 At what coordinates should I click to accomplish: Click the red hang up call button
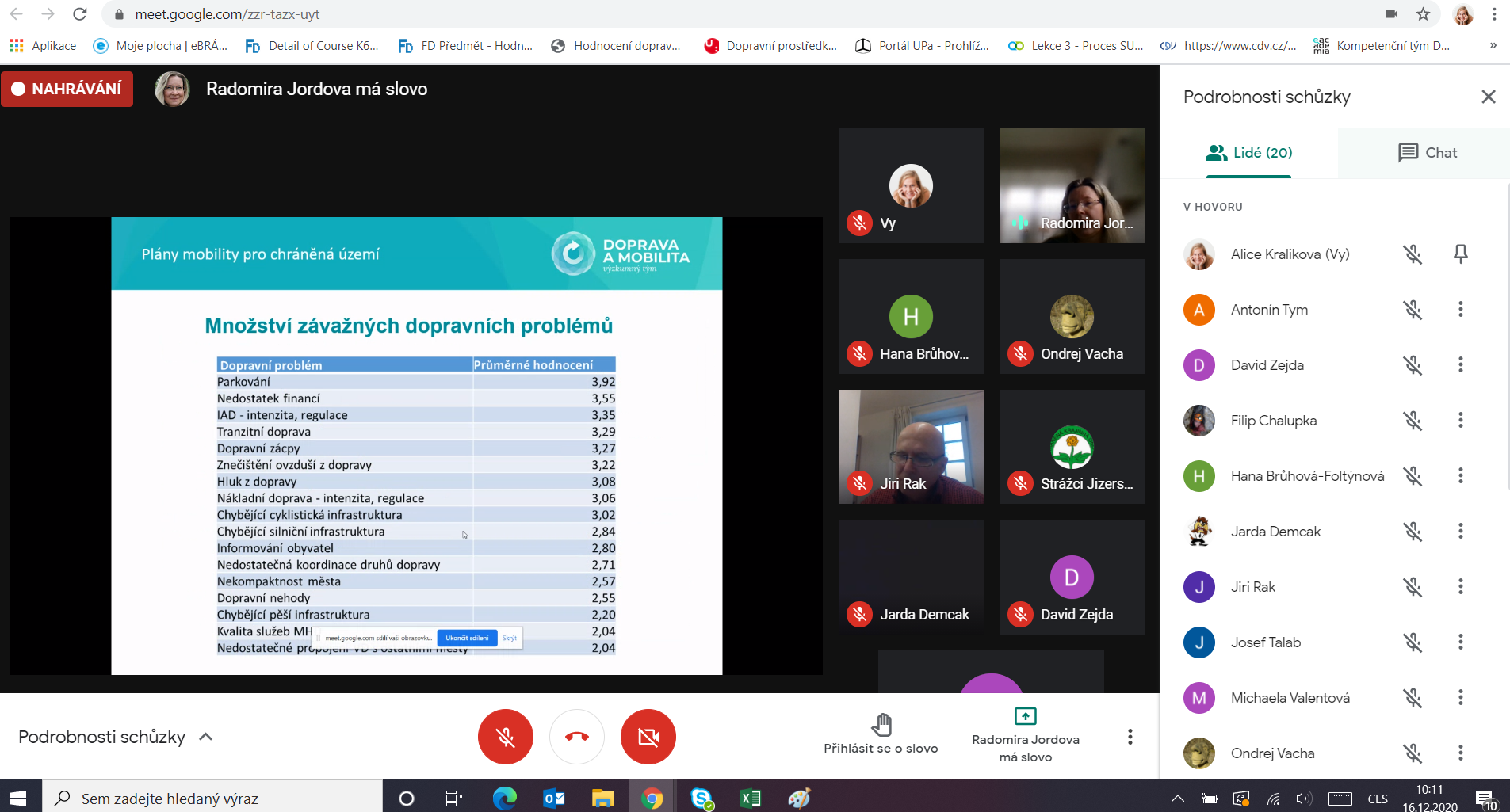[576, 737]
